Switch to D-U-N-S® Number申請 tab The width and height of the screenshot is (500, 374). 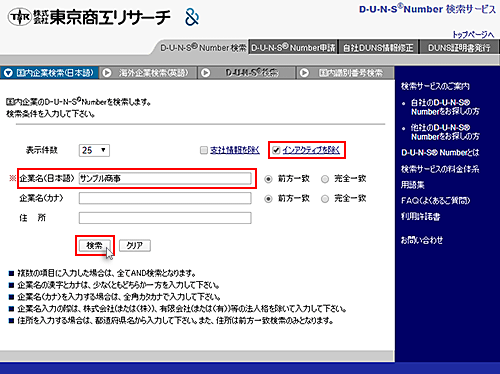tap(293, 48)
